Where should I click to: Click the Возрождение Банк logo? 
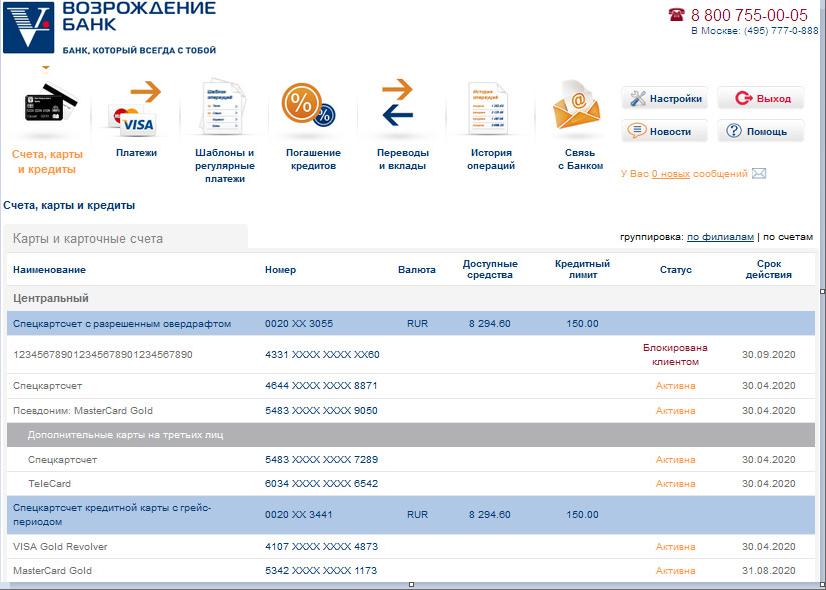click(110, 27)
